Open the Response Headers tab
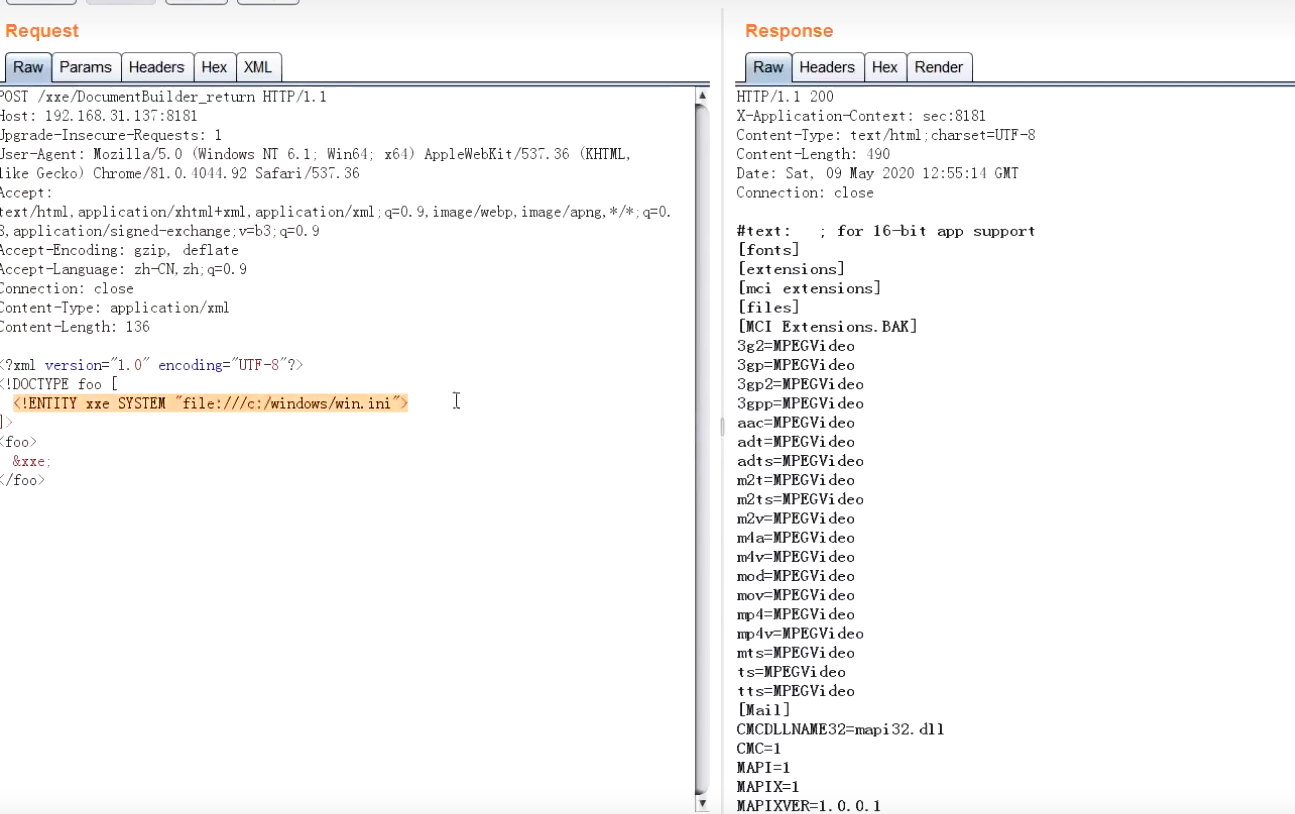 [827, 67]
